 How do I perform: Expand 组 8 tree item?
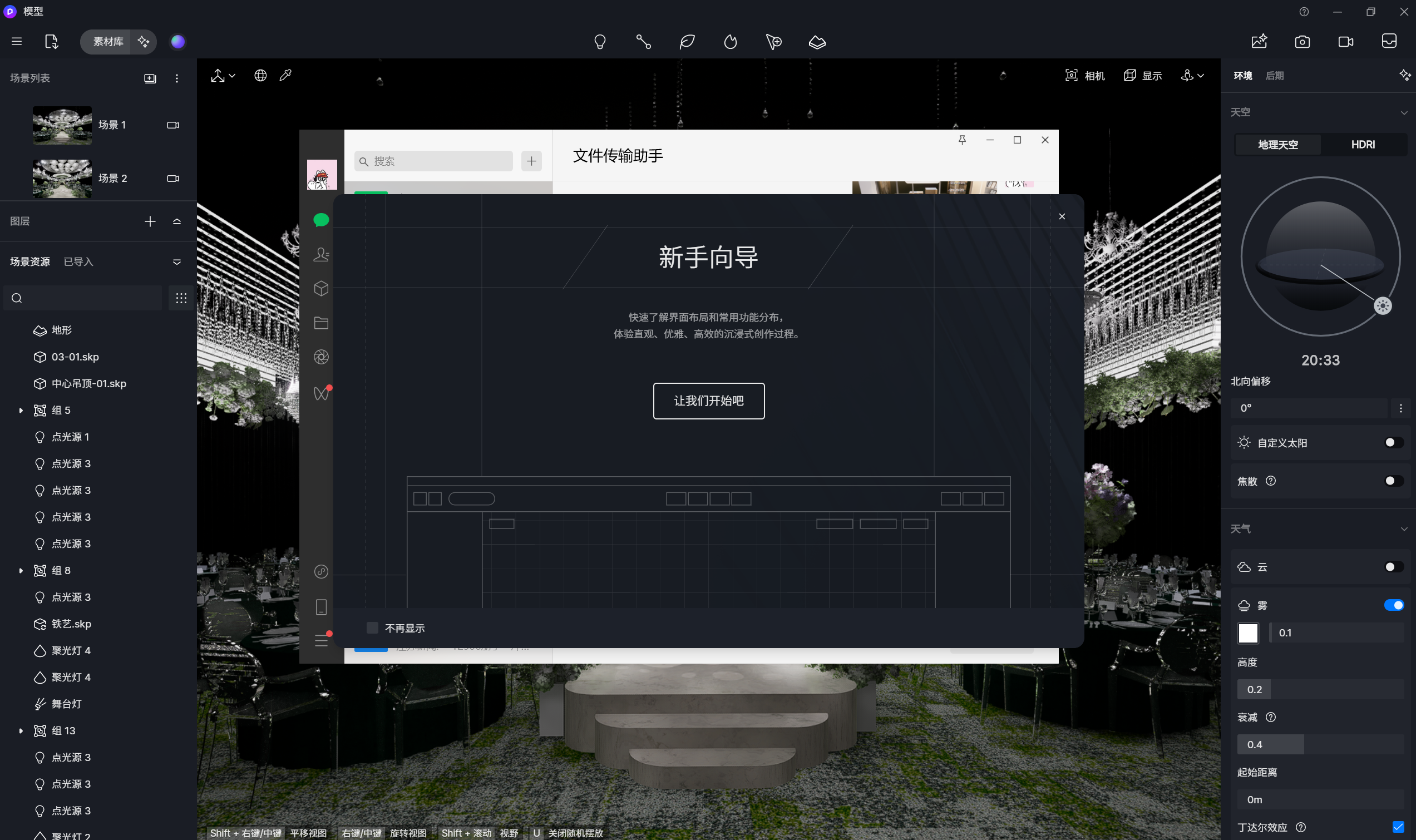pyautogui.click(x=21, y=571)
